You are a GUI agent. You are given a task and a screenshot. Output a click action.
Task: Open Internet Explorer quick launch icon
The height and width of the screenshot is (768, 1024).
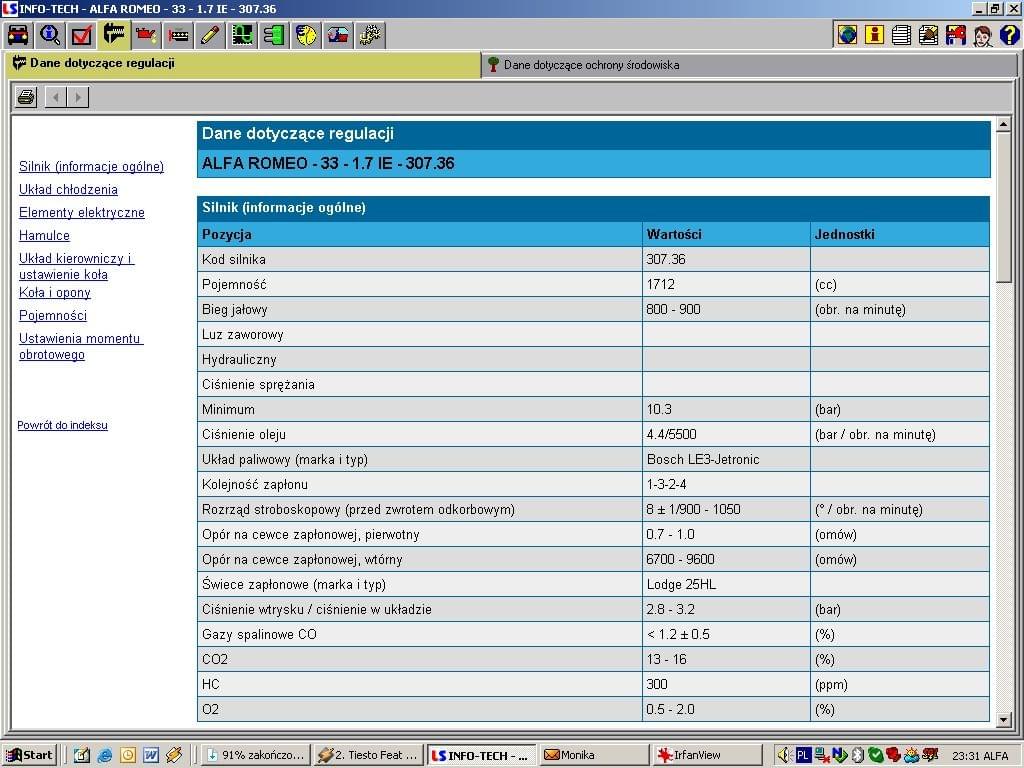[104, 756]
